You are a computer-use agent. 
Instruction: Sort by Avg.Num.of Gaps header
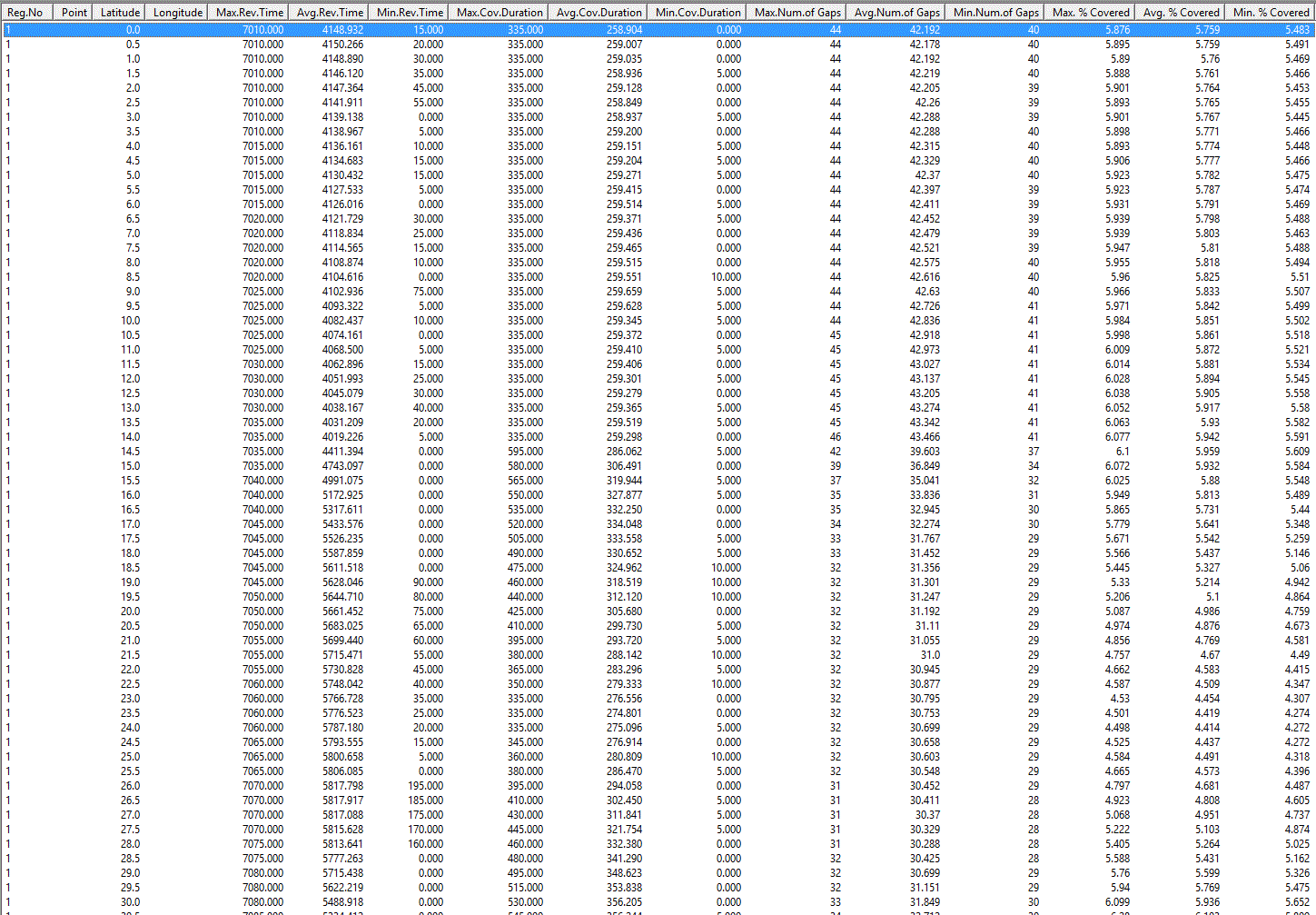(897, 12)
